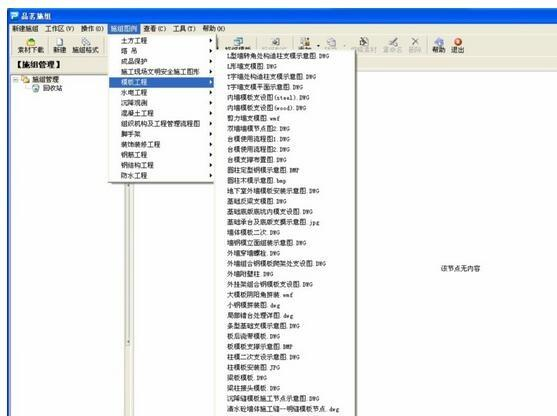The image size is (557, 416).
Task: Expand the 塔吊 submenu entry
Action: (161, 51)
